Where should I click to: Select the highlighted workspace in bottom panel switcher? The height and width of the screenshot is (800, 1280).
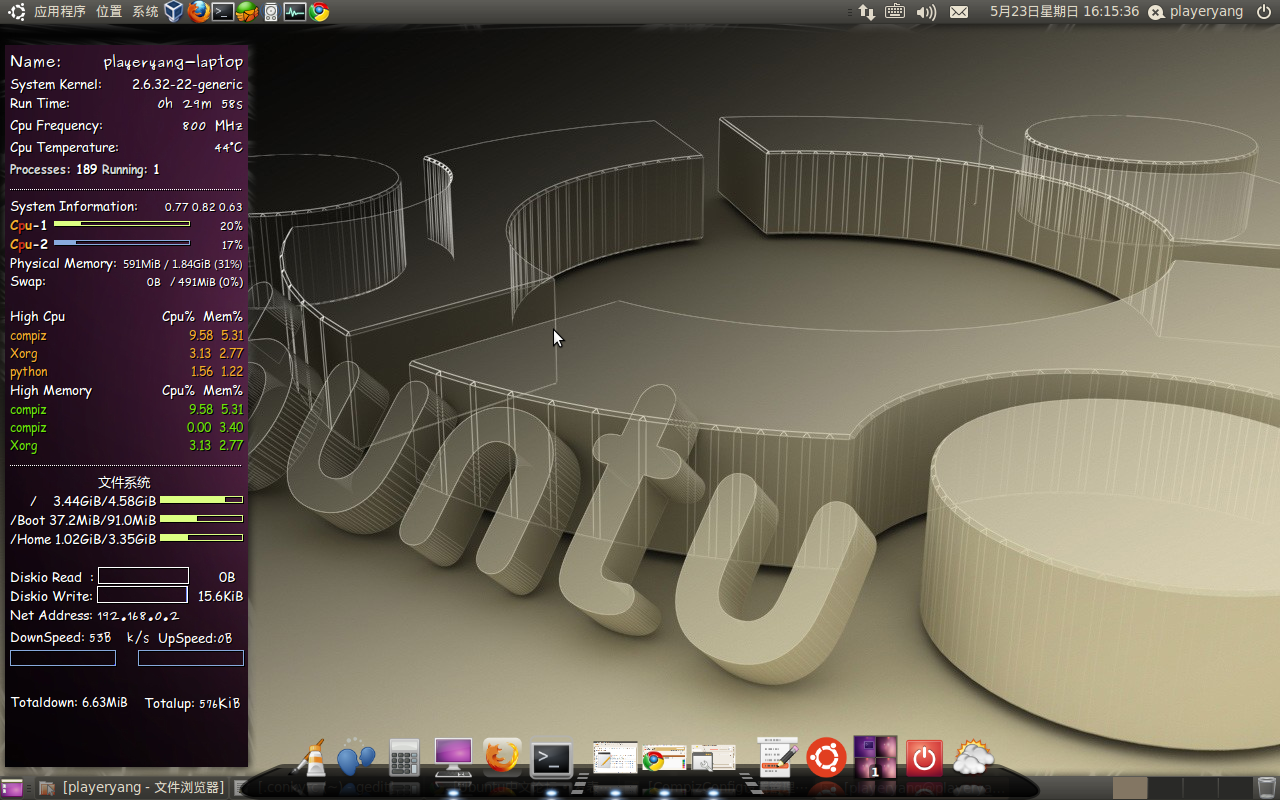1130,788
